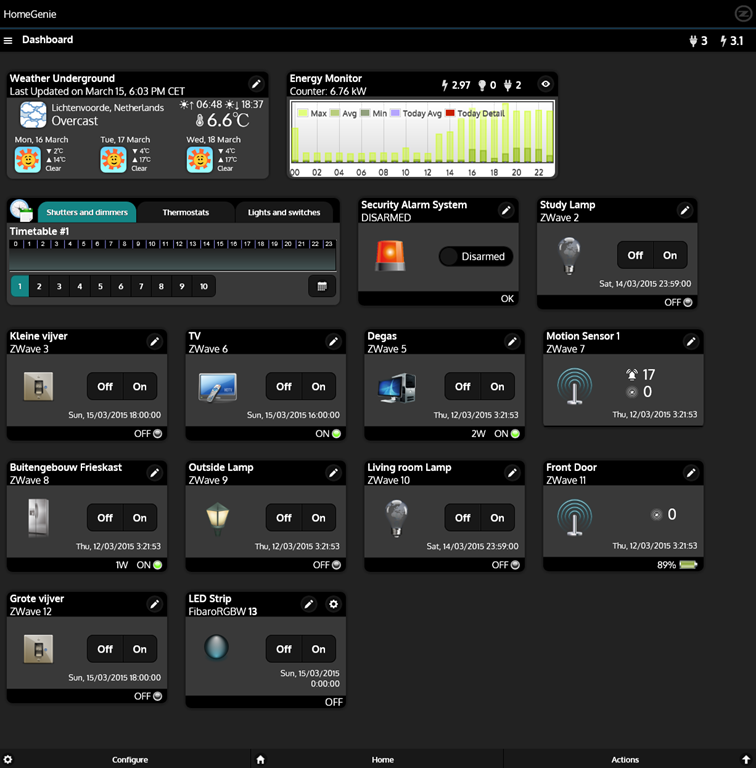Click the HomeGenie logo in top-right corner
This screenshot has height=768, width=756.
[742, 13]
